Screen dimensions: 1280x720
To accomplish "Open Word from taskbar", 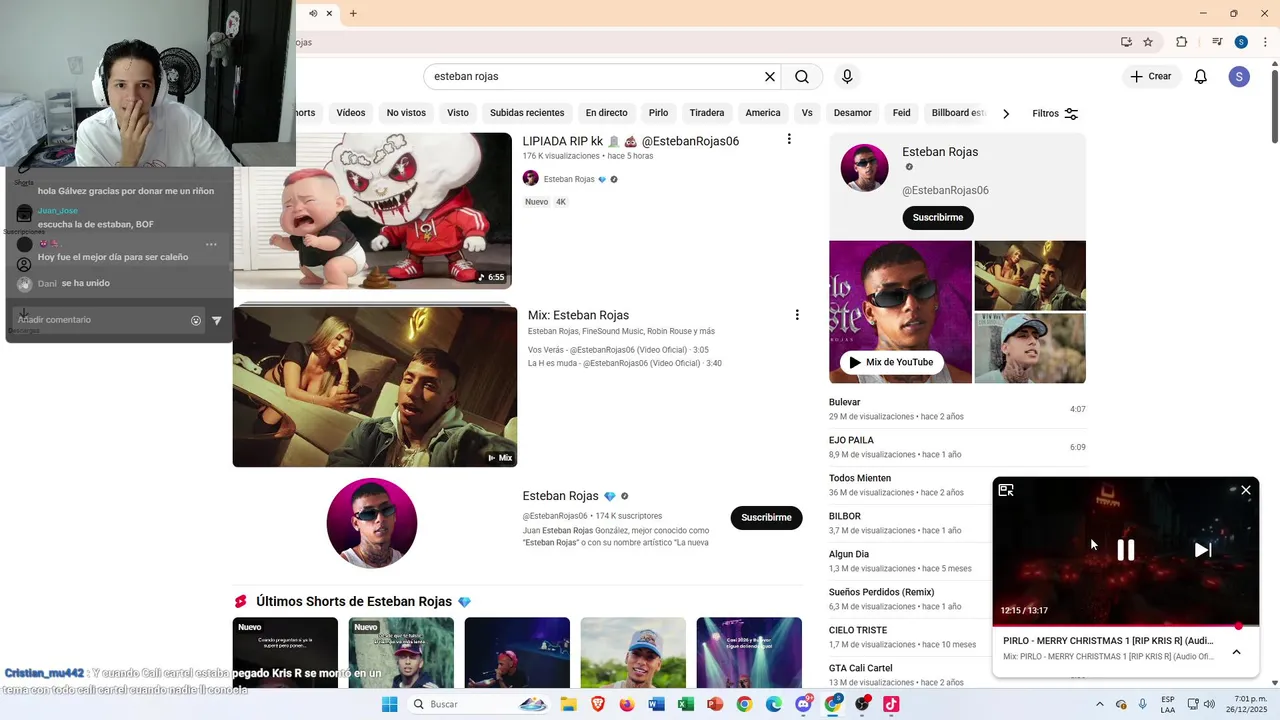I will (x=656, y=704).
